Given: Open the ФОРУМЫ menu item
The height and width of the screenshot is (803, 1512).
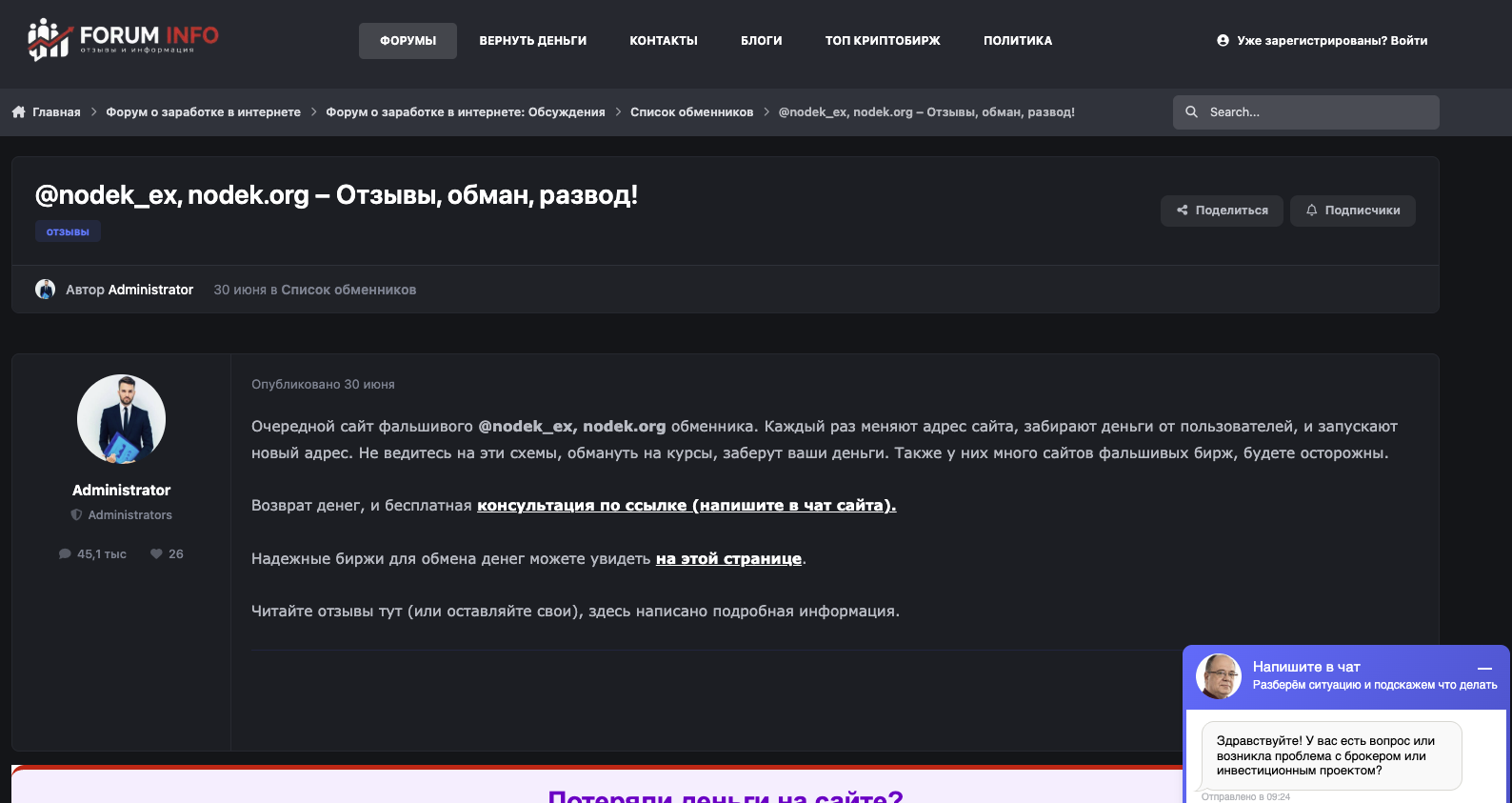Looking at the screenshot, I should click(408, 41).
